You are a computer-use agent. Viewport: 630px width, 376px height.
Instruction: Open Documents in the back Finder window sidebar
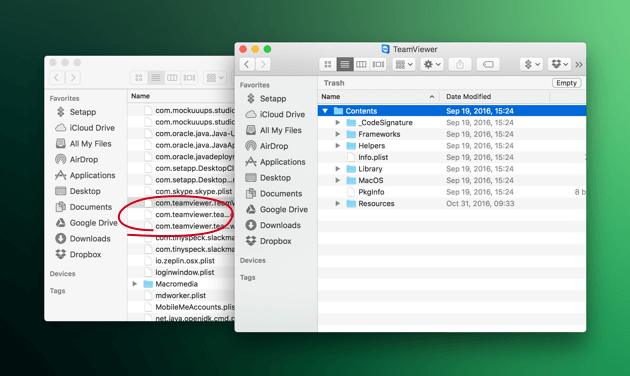[84, 207]
